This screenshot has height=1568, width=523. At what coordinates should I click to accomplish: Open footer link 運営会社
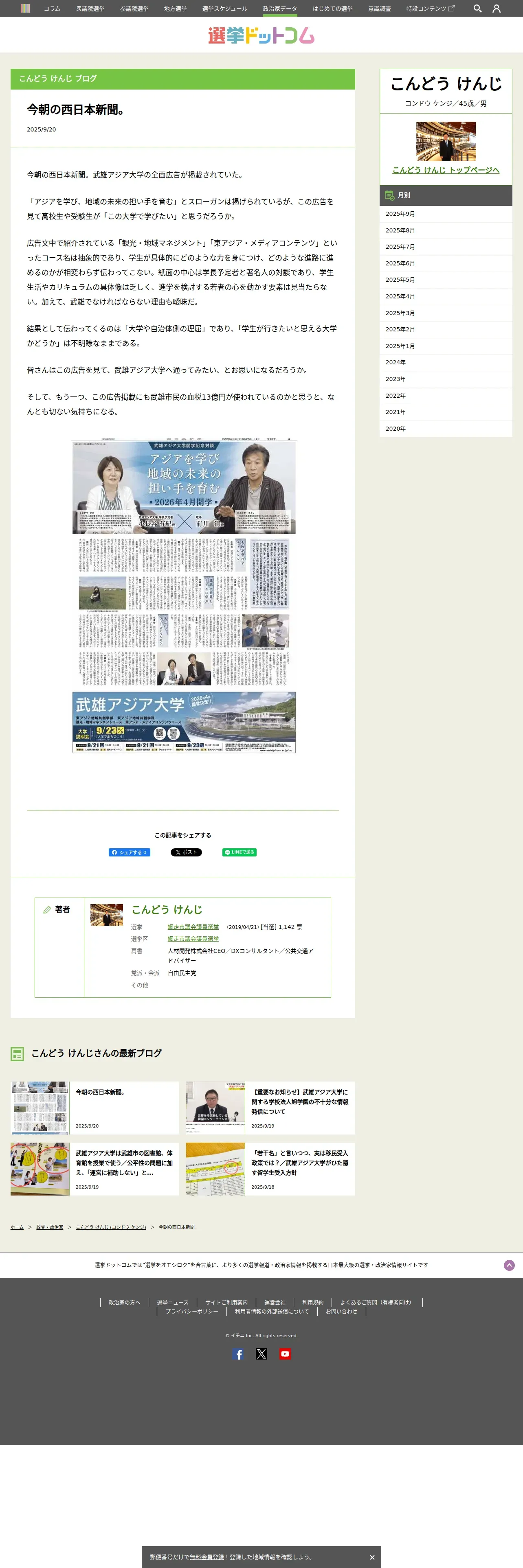tap(275, 1303)
